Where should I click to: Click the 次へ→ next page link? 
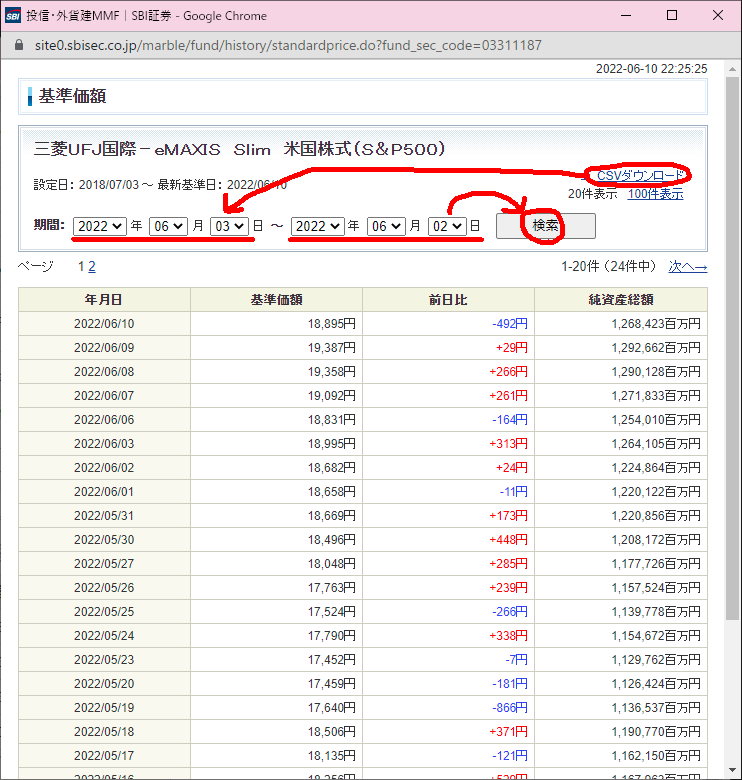coord(687,267)
